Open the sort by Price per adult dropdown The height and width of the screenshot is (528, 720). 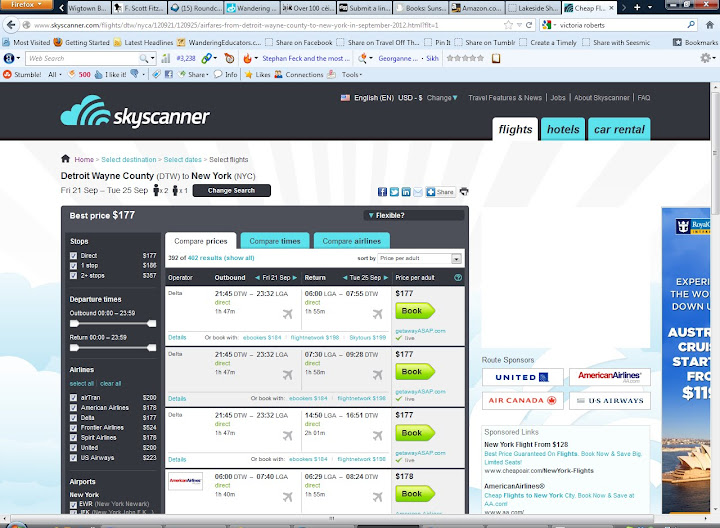tap(419, 258)
